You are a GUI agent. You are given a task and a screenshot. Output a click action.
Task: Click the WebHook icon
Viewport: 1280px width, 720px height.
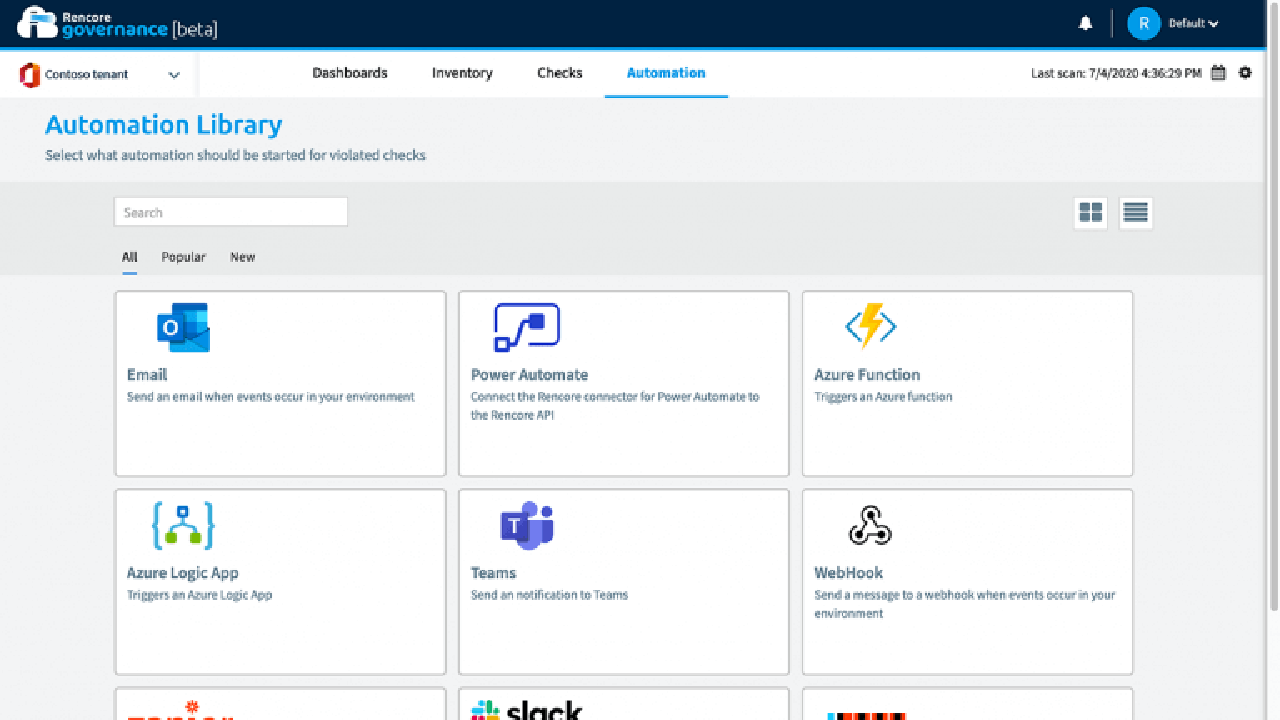(869, 526)
